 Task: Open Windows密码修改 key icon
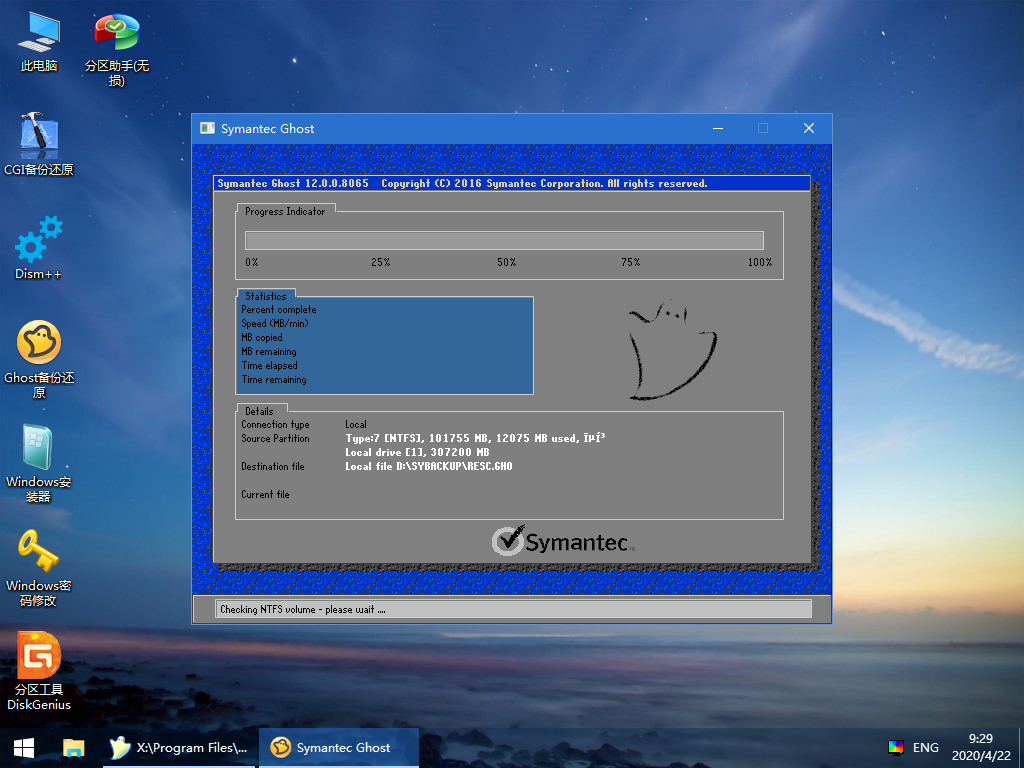point(39,568)
